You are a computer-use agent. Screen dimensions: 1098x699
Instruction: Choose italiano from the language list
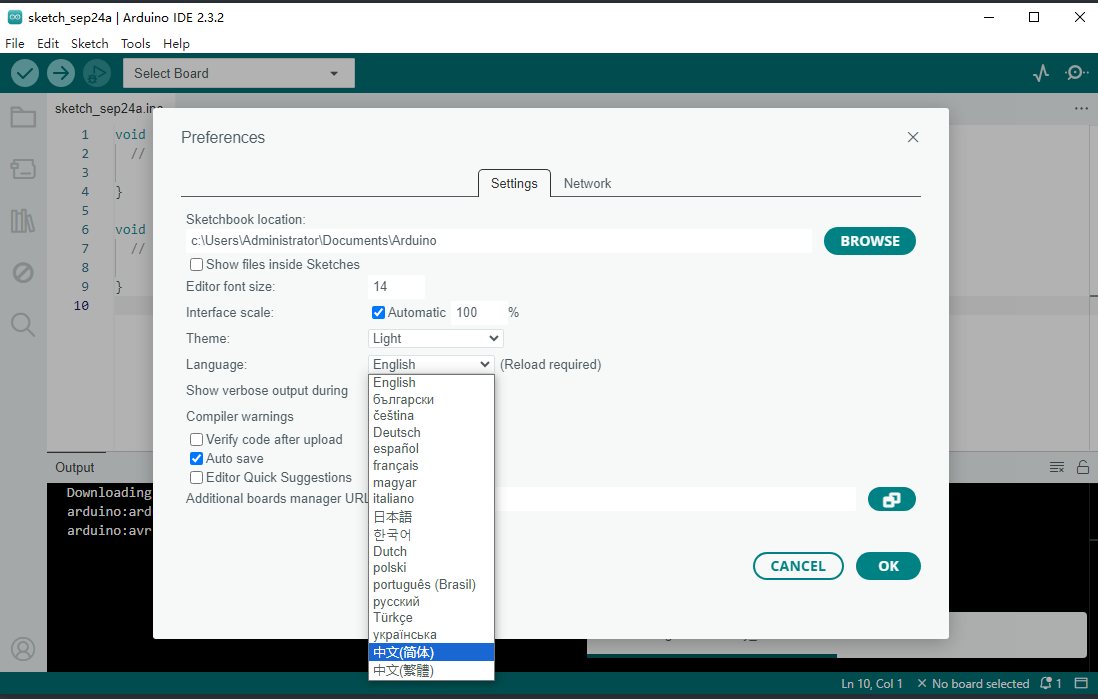[431, 499]
